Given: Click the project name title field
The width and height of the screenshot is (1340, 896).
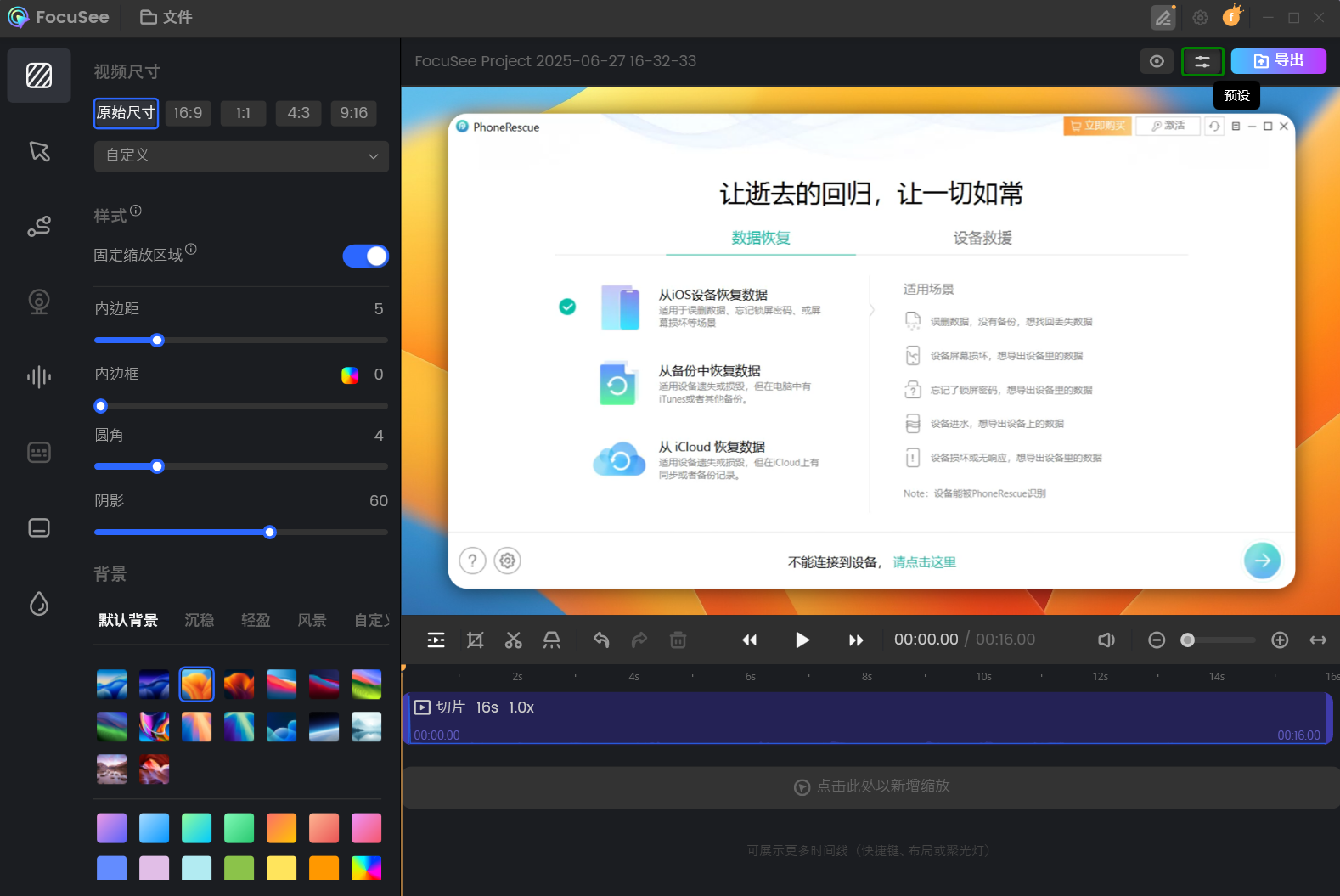Looking at the screenshot, I should (x=555, y=61).
